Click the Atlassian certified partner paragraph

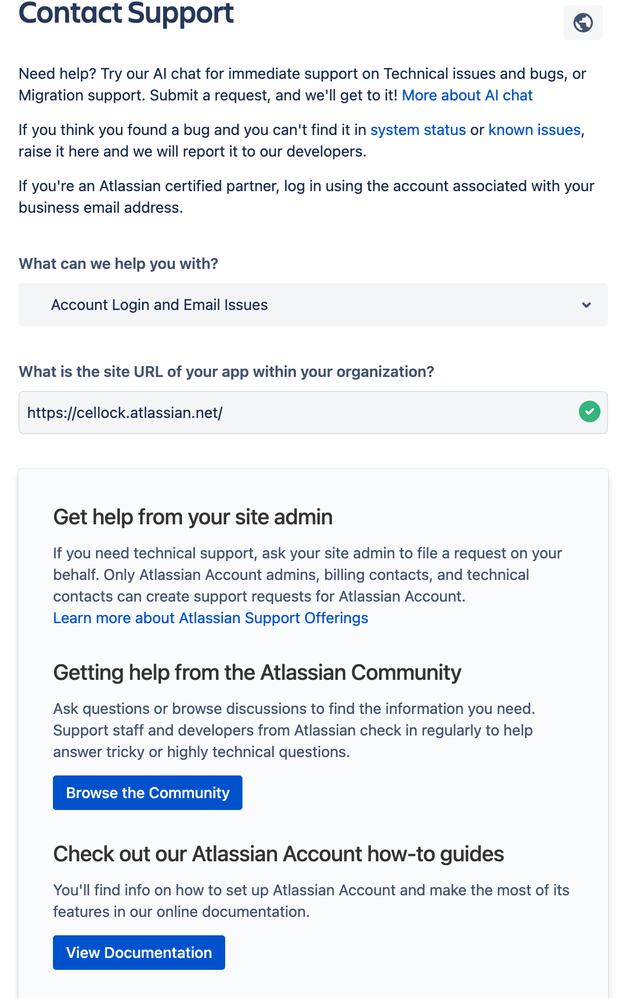point(306,197)
